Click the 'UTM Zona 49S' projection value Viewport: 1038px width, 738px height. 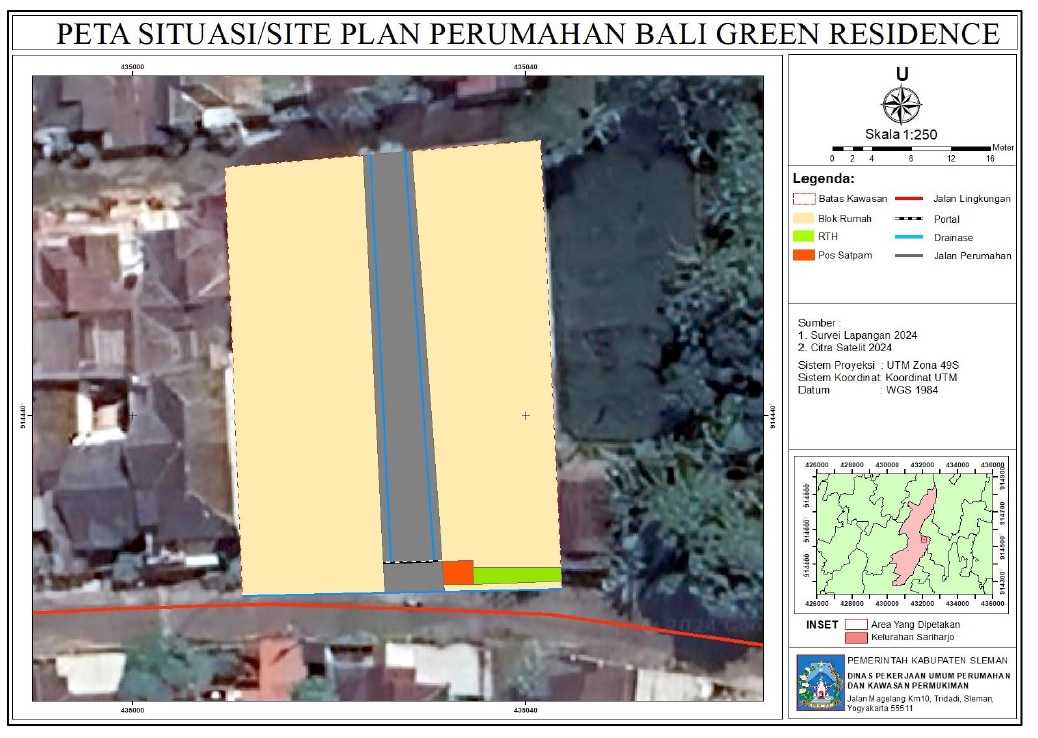click(923, 365)
